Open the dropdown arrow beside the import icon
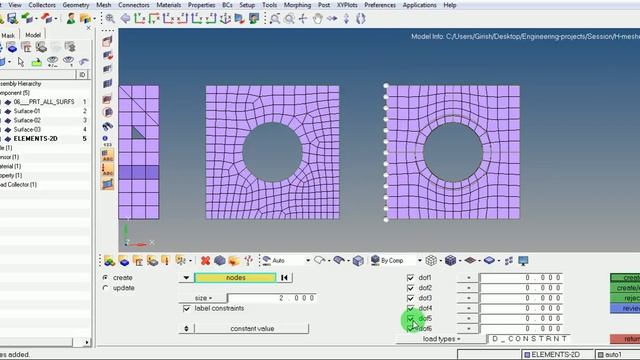Screen dimensions: 640x360 [36, 18]
